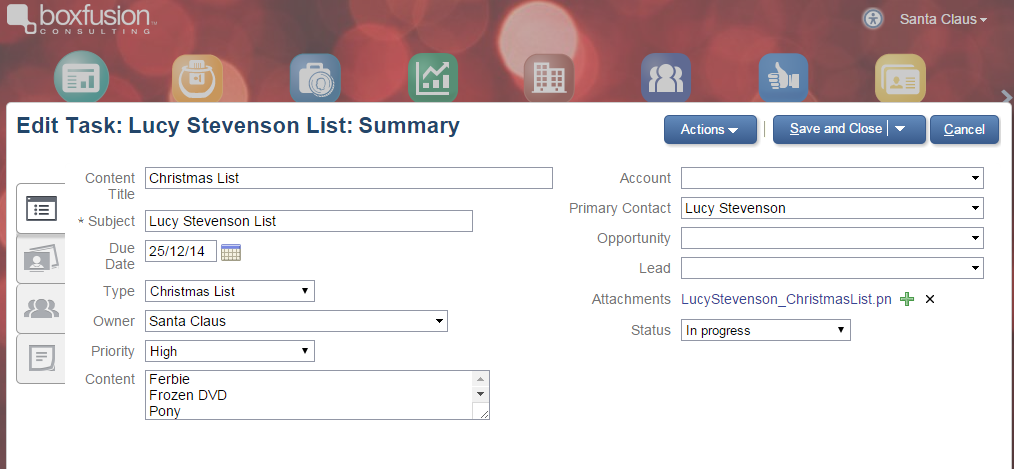Remove the attachment with X icon
This screenshot has width=1014, height=469.
930,299
